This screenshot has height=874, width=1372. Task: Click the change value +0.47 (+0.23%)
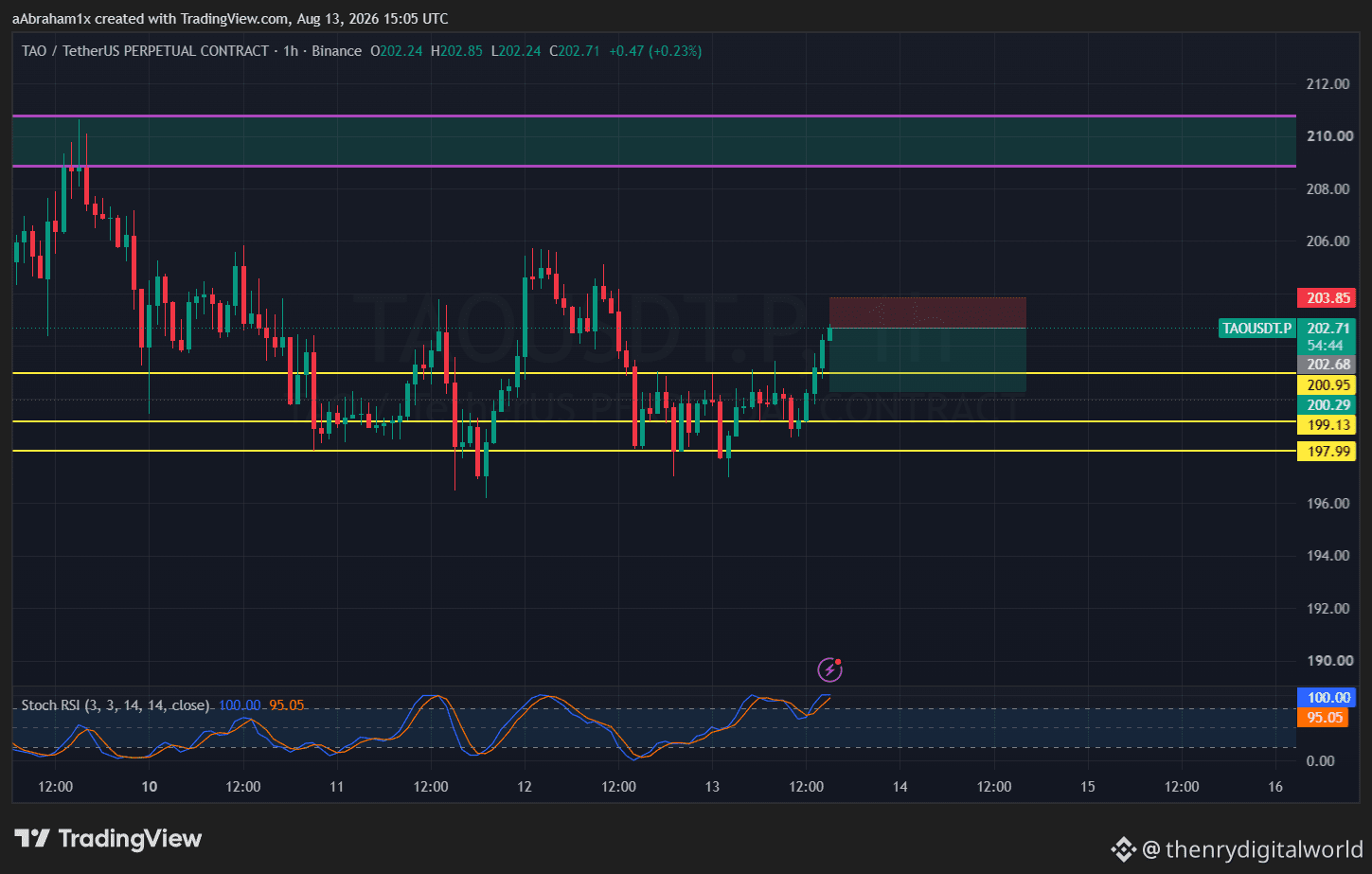click(655, 51)
